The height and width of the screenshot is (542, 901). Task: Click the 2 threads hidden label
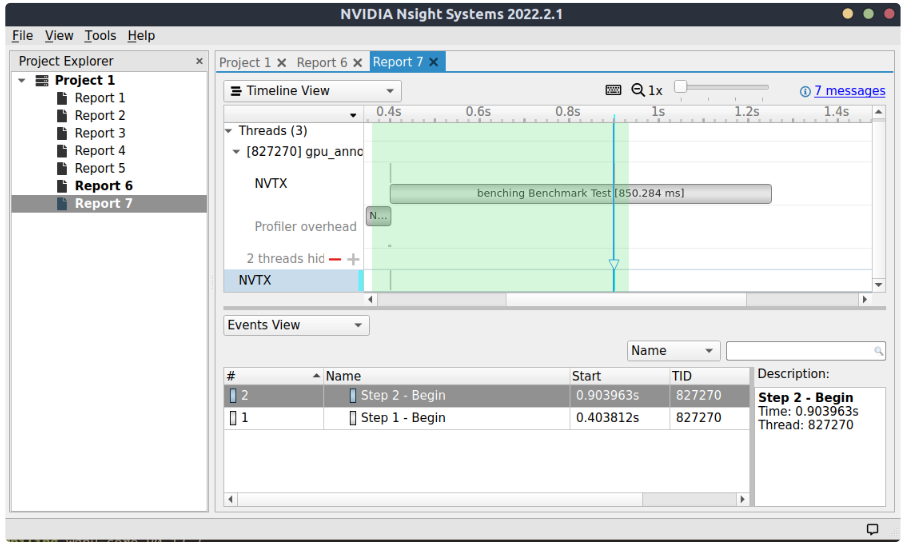pyautogui.click(x=286, y=259)
